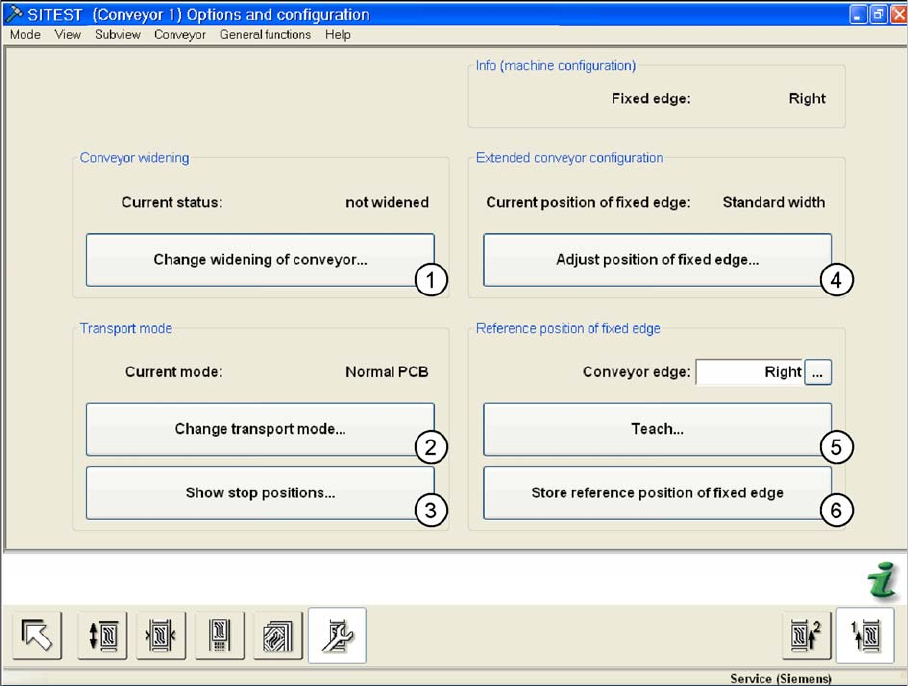908x686 pixels.
Task: Select the conveyor width adjustment icon
Action: point(161,635)
